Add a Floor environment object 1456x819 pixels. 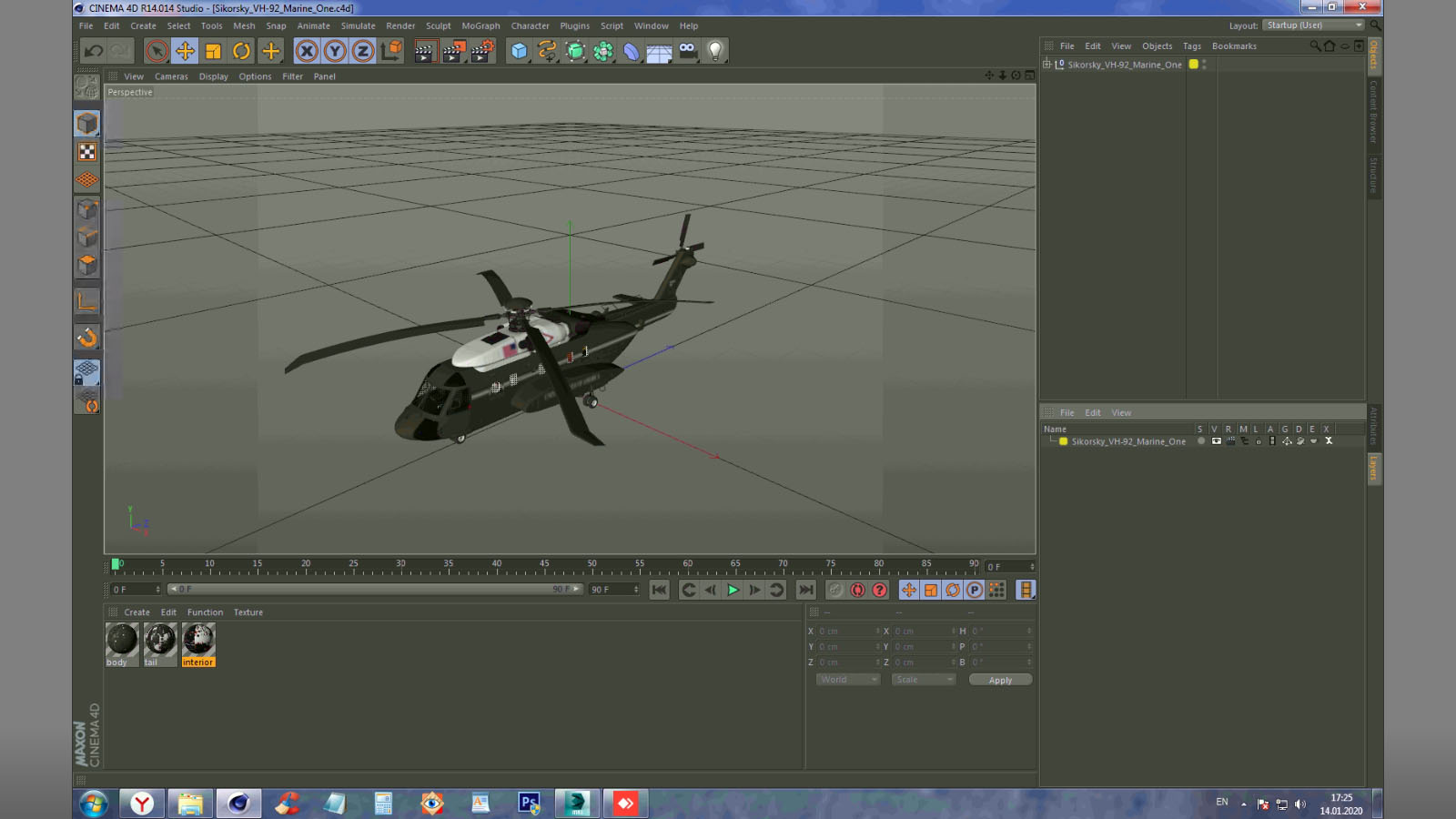pyautogui.click(x=659, y=52)
